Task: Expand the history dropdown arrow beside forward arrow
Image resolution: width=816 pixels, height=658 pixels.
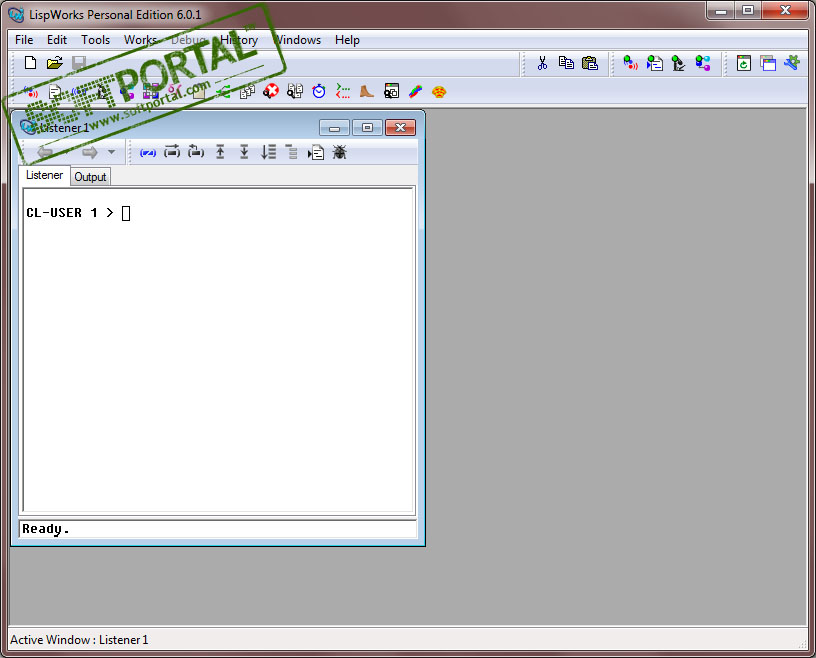Action: click(111, 152)
